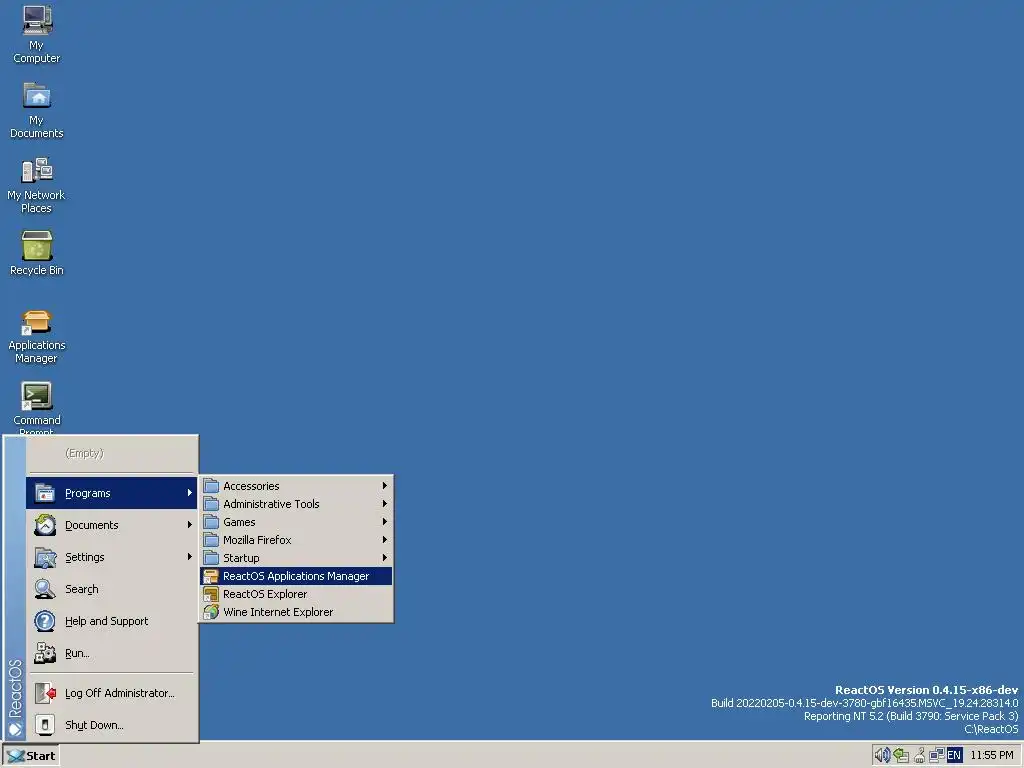Choose Search from the Start menu
The width and height of the screenshot is (1024, 768).
pos(112,589)
